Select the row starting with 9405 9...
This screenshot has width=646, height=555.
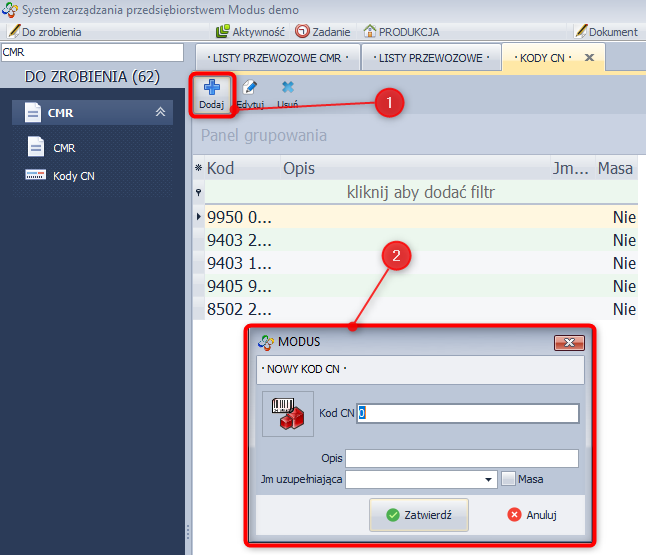pyautogui.click(x=421, y=286)
